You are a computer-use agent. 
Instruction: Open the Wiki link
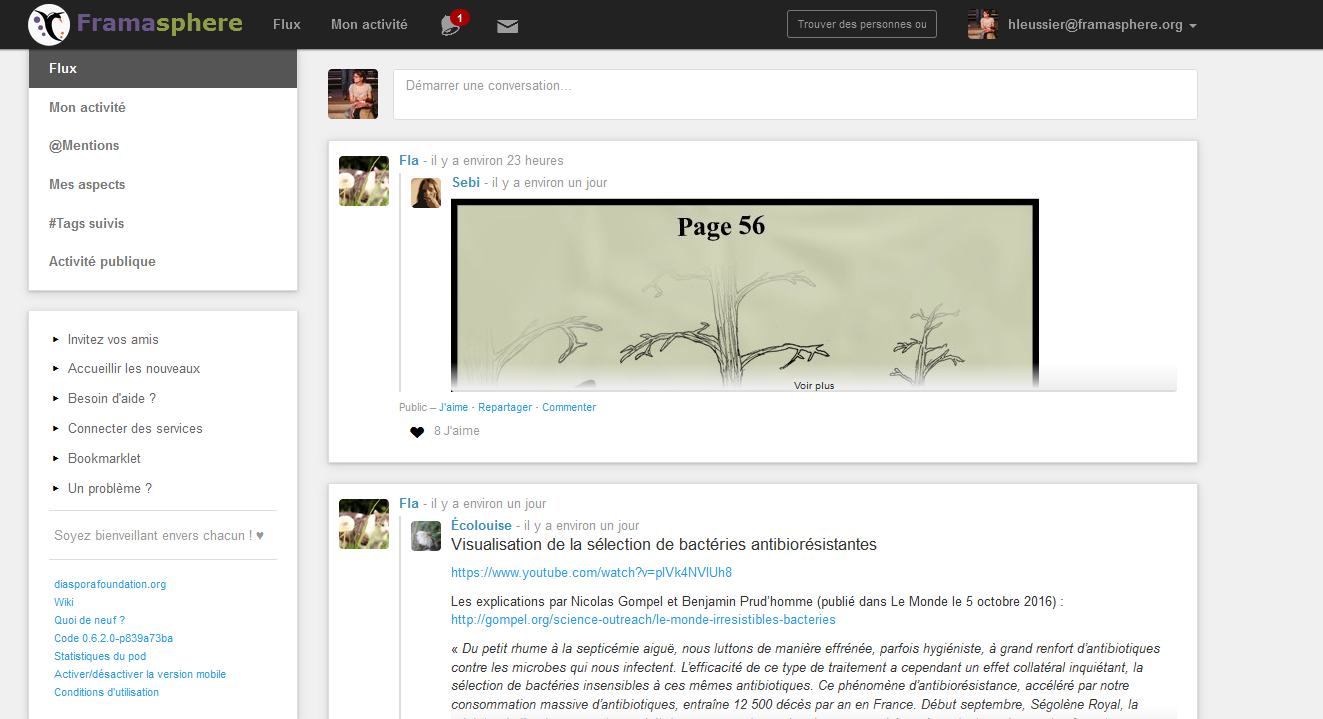pos(64,603)
